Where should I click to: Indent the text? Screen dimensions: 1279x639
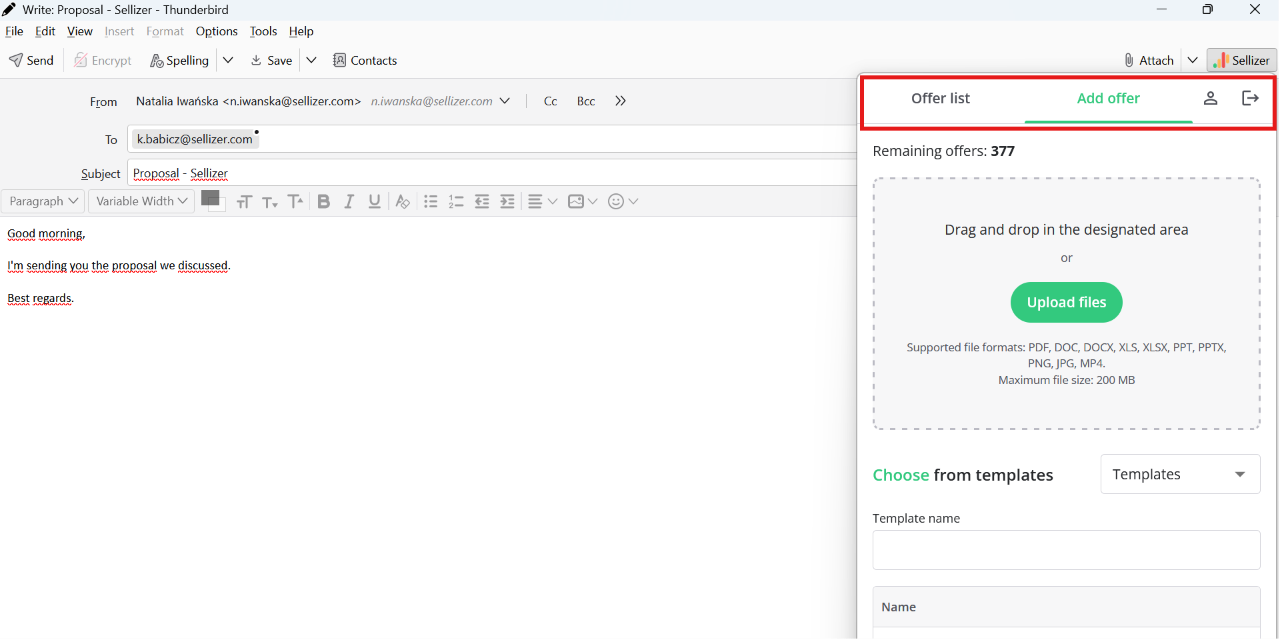(508, 202)
